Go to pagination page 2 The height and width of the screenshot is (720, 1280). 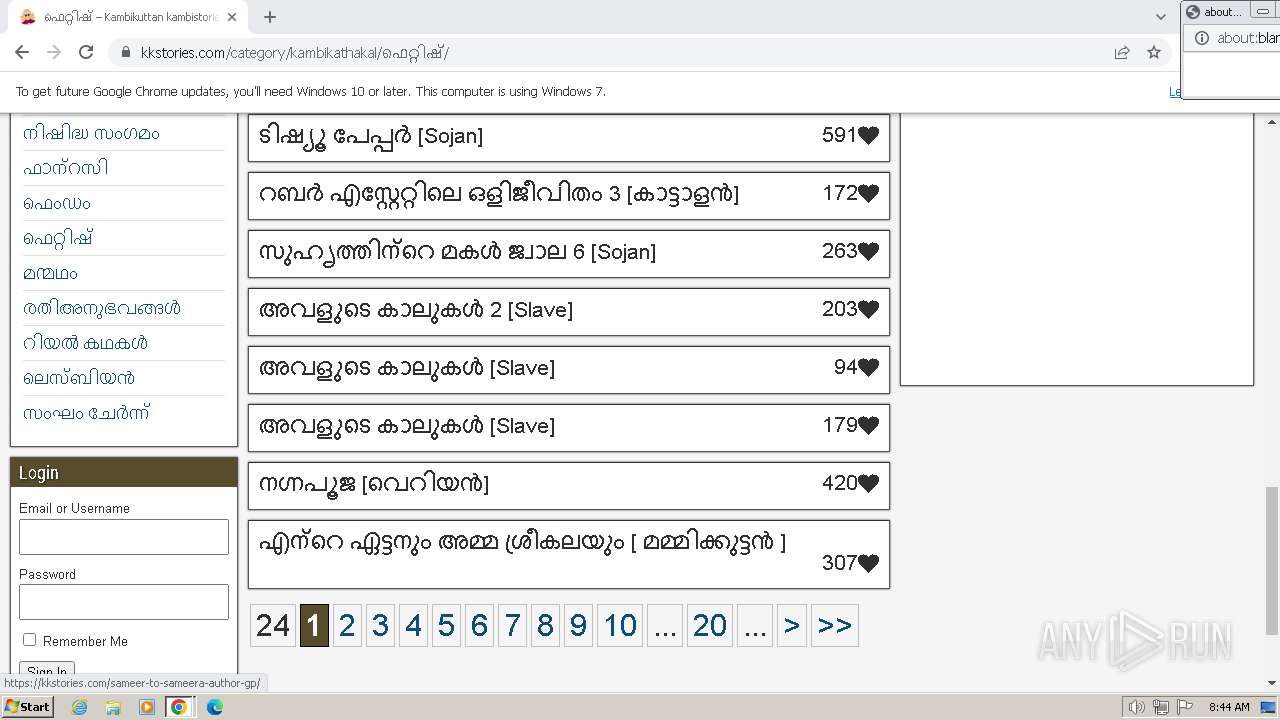click(x=347, y=626)
